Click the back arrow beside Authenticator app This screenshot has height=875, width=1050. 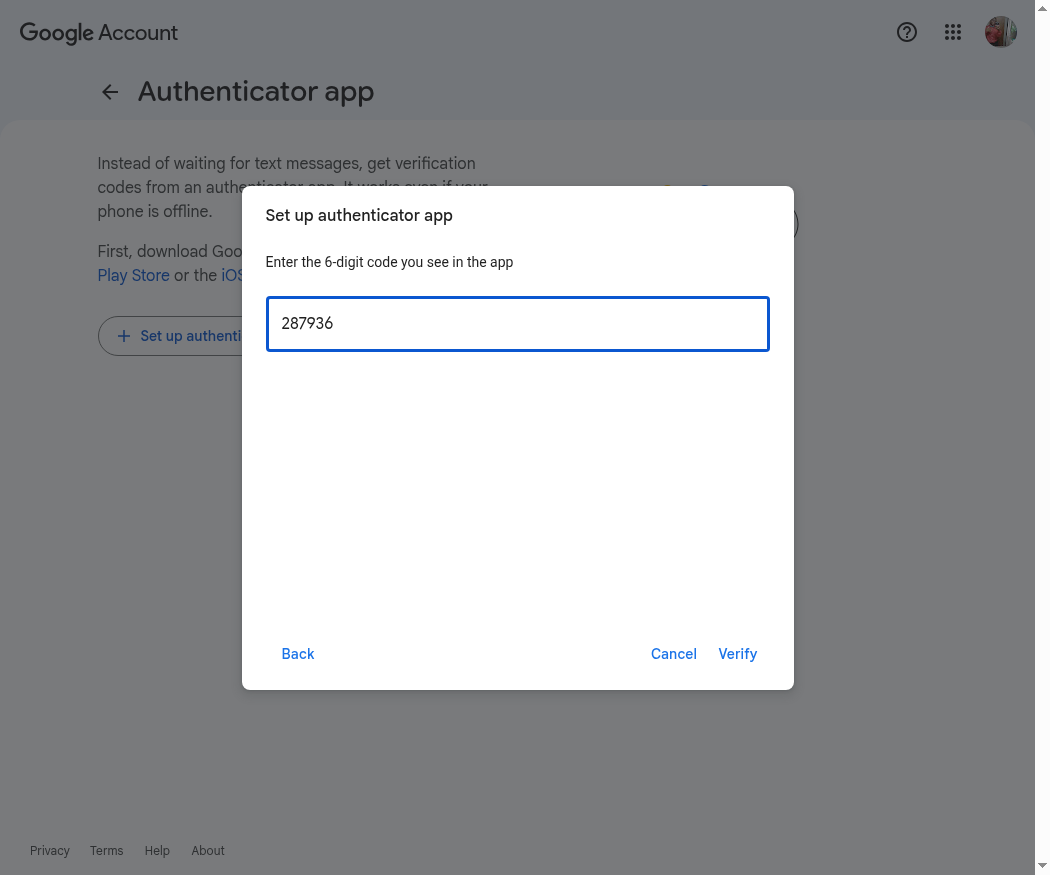(110, 92)
